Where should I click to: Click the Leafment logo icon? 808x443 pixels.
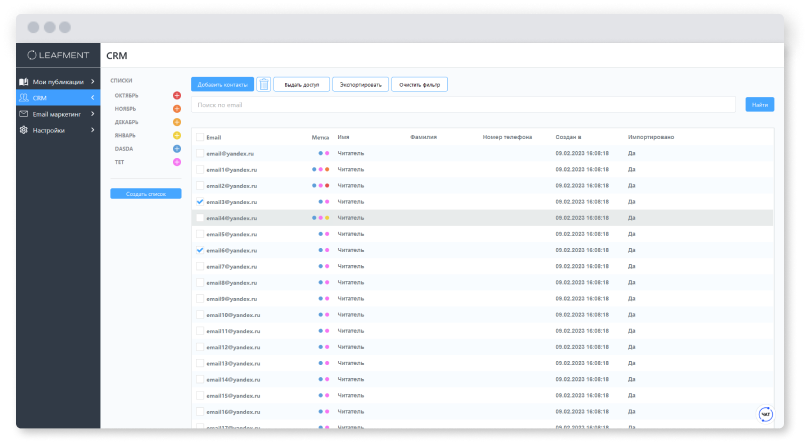click(x=31, y=55)
